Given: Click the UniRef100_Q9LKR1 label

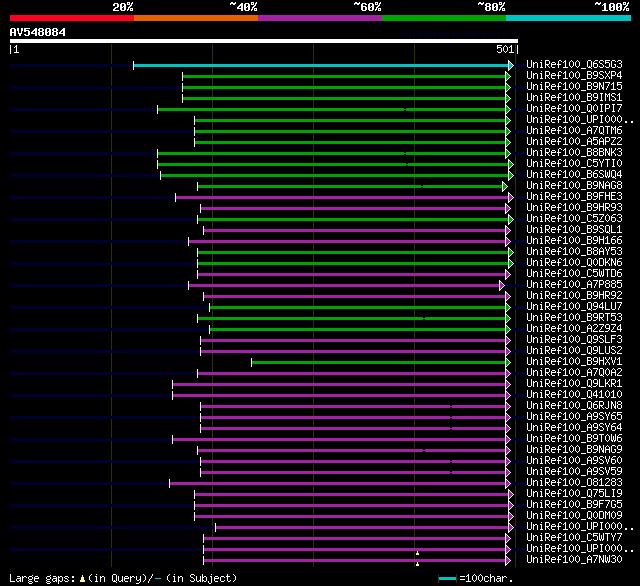Looking at the screenshot, I should point(574,384).
